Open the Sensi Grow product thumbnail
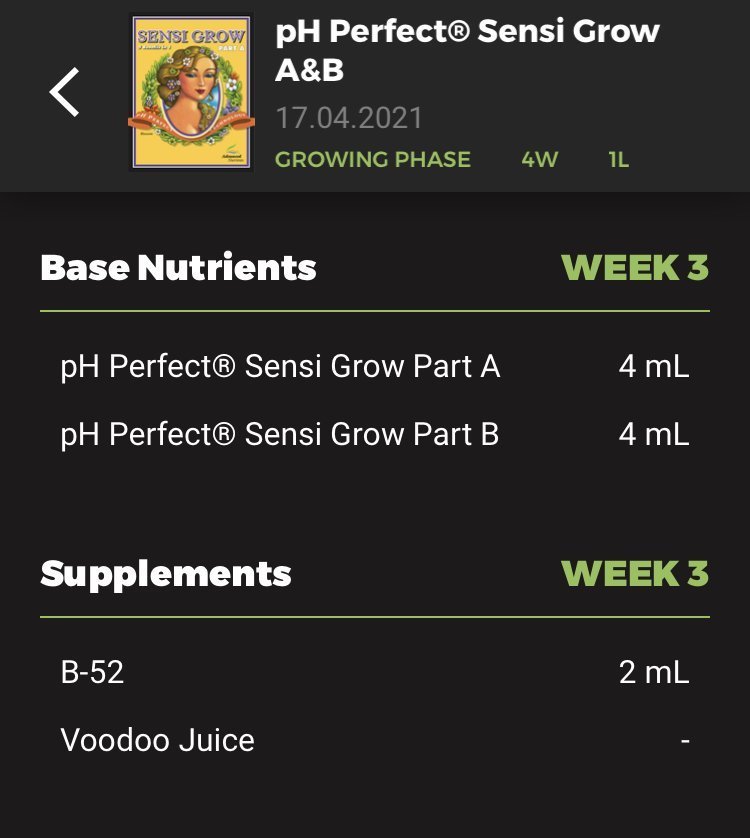The height and width of the screenshot is (838, 750). point(192,92)
